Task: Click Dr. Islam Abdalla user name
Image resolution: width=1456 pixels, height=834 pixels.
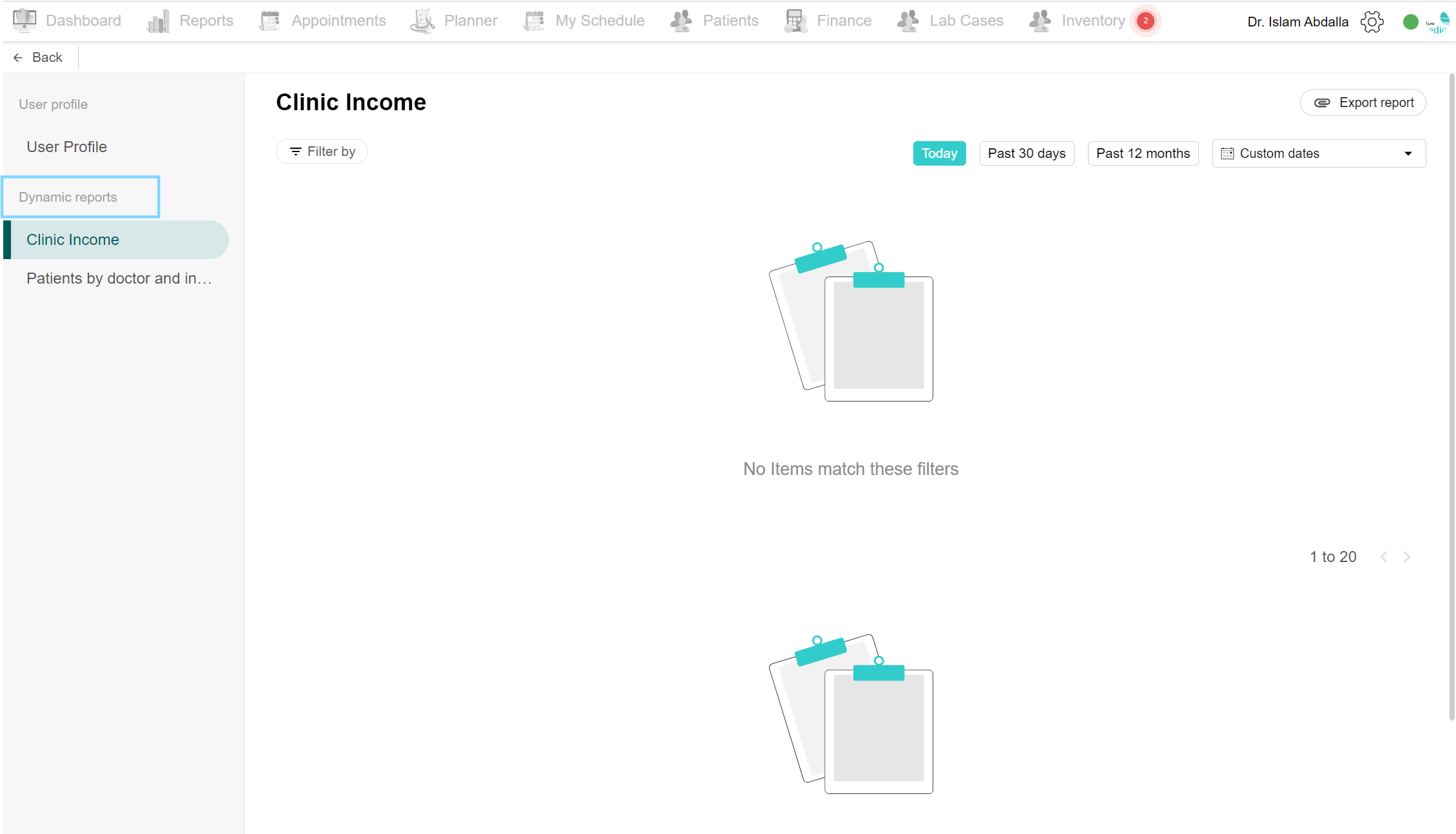Action: point(1297,22)
